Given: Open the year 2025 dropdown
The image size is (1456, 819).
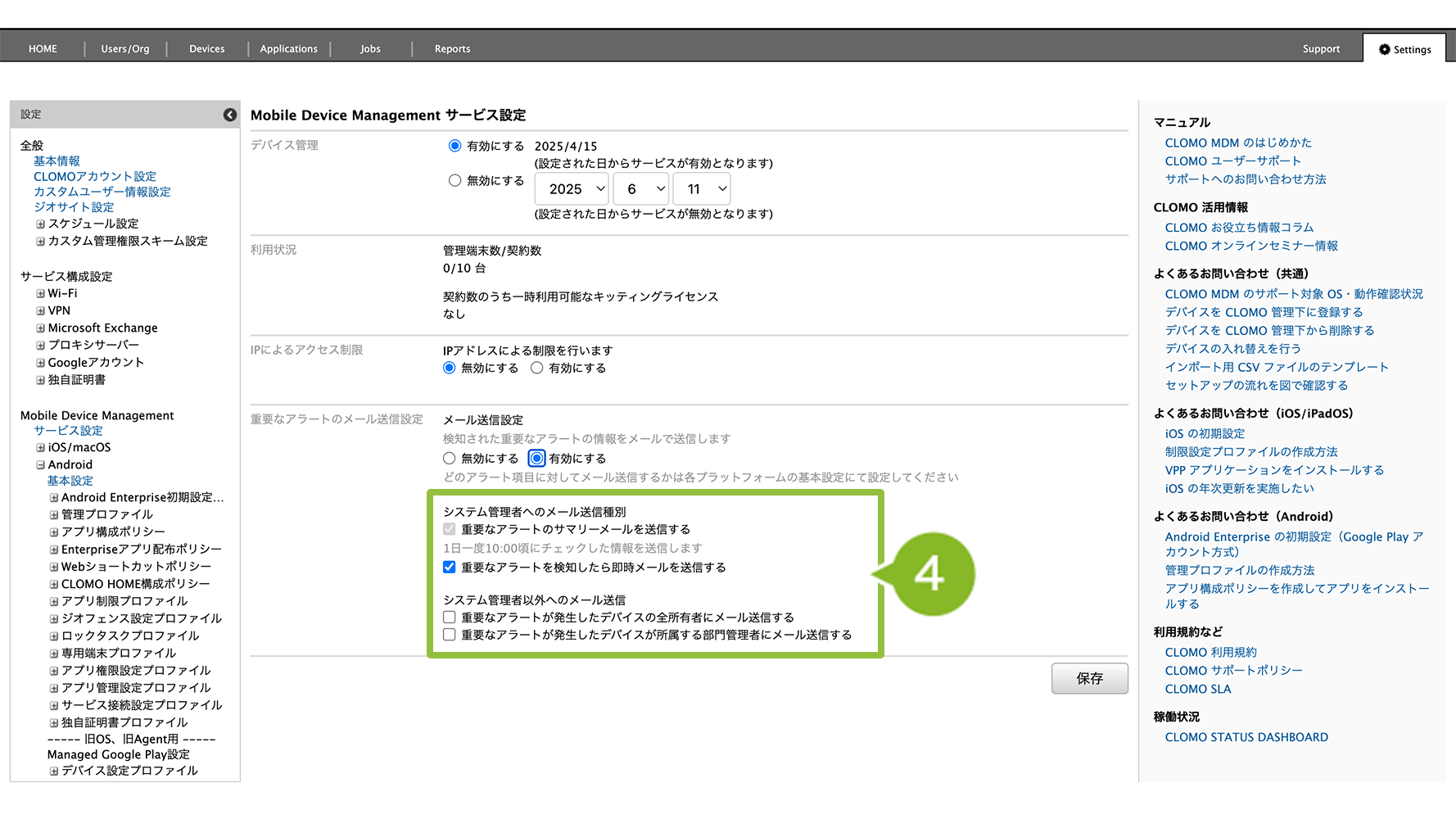Looking at the screenshot, I should 572,189.
